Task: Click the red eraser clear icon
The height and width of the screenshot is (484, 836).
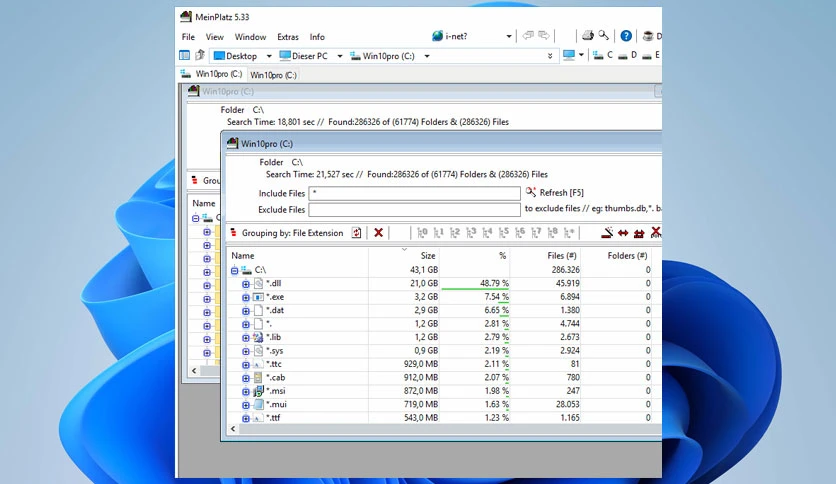Action: click(607, 232)
